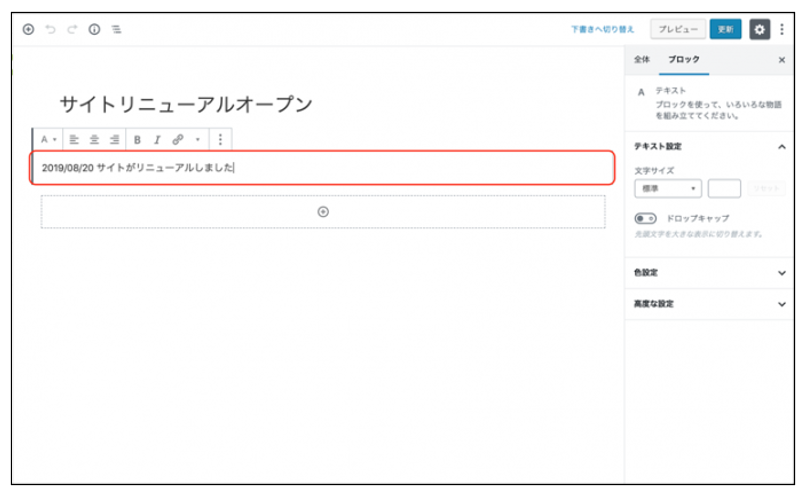Center align the paragraph text
This screenshot has height=496, width=804.
pyautogui.click(x=94, y=139)
